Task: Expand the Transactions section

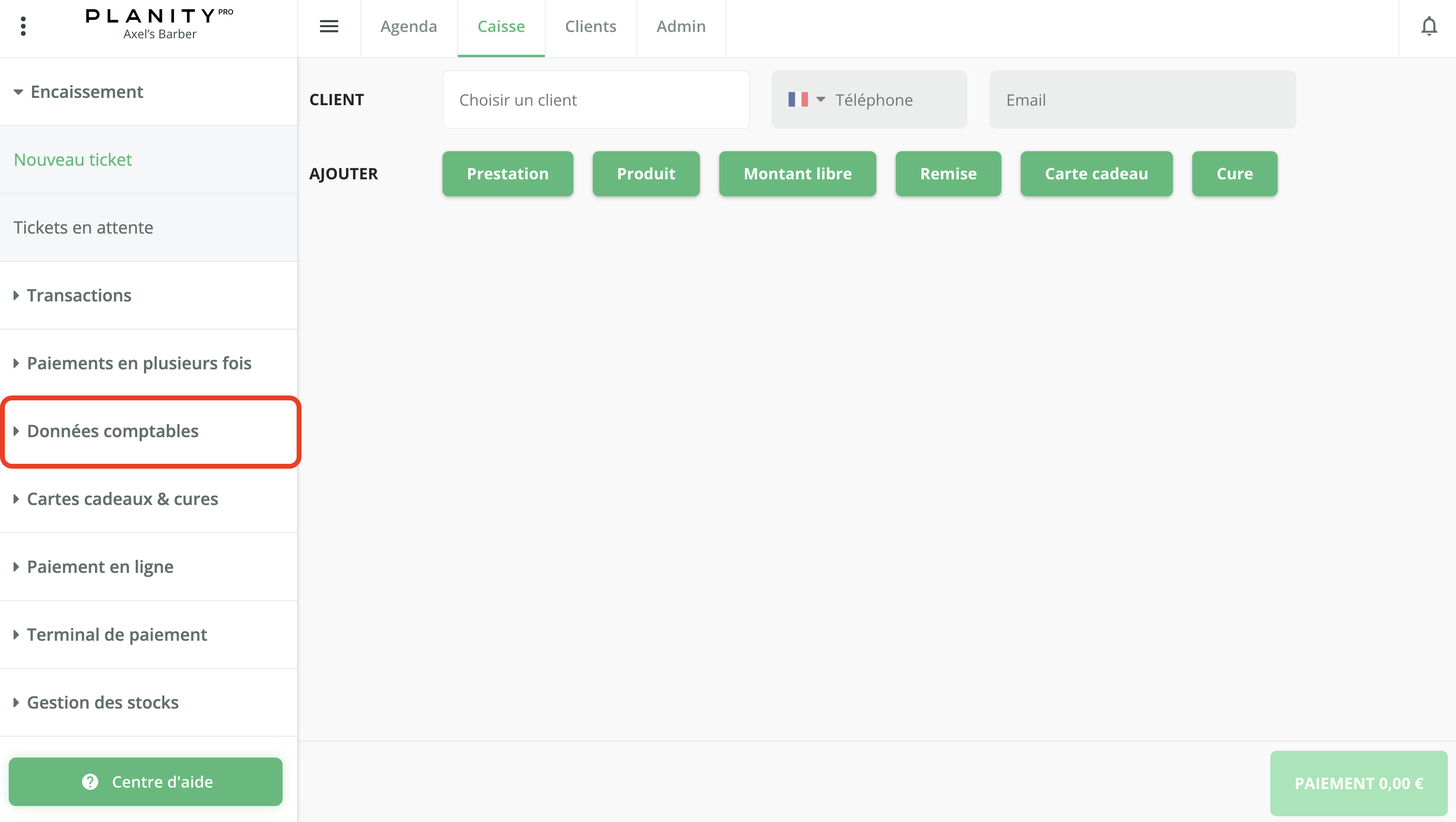Action: (x=79, y=295)
